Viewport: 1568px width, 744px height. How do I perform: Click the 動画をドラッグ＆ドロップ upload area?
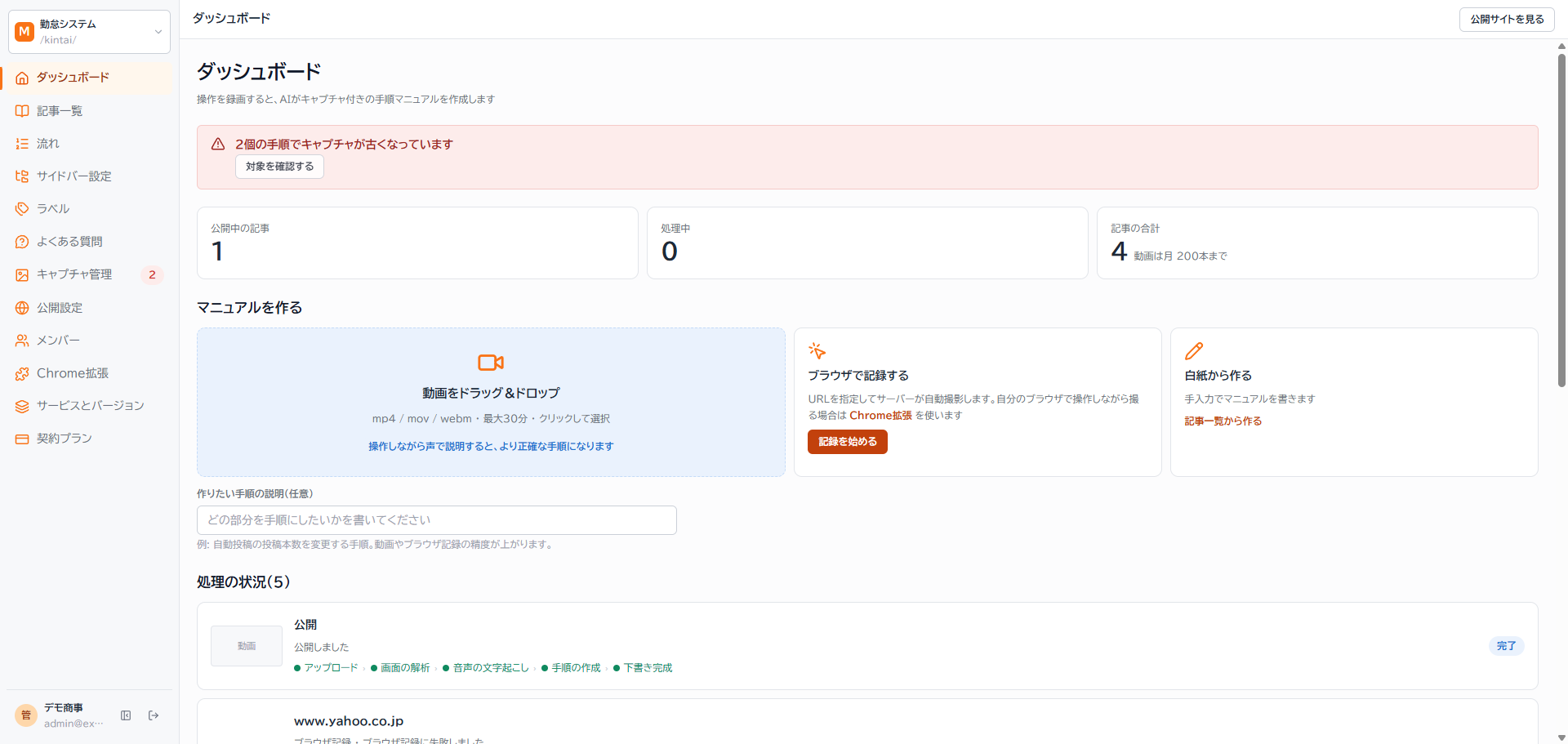point(491,403)
